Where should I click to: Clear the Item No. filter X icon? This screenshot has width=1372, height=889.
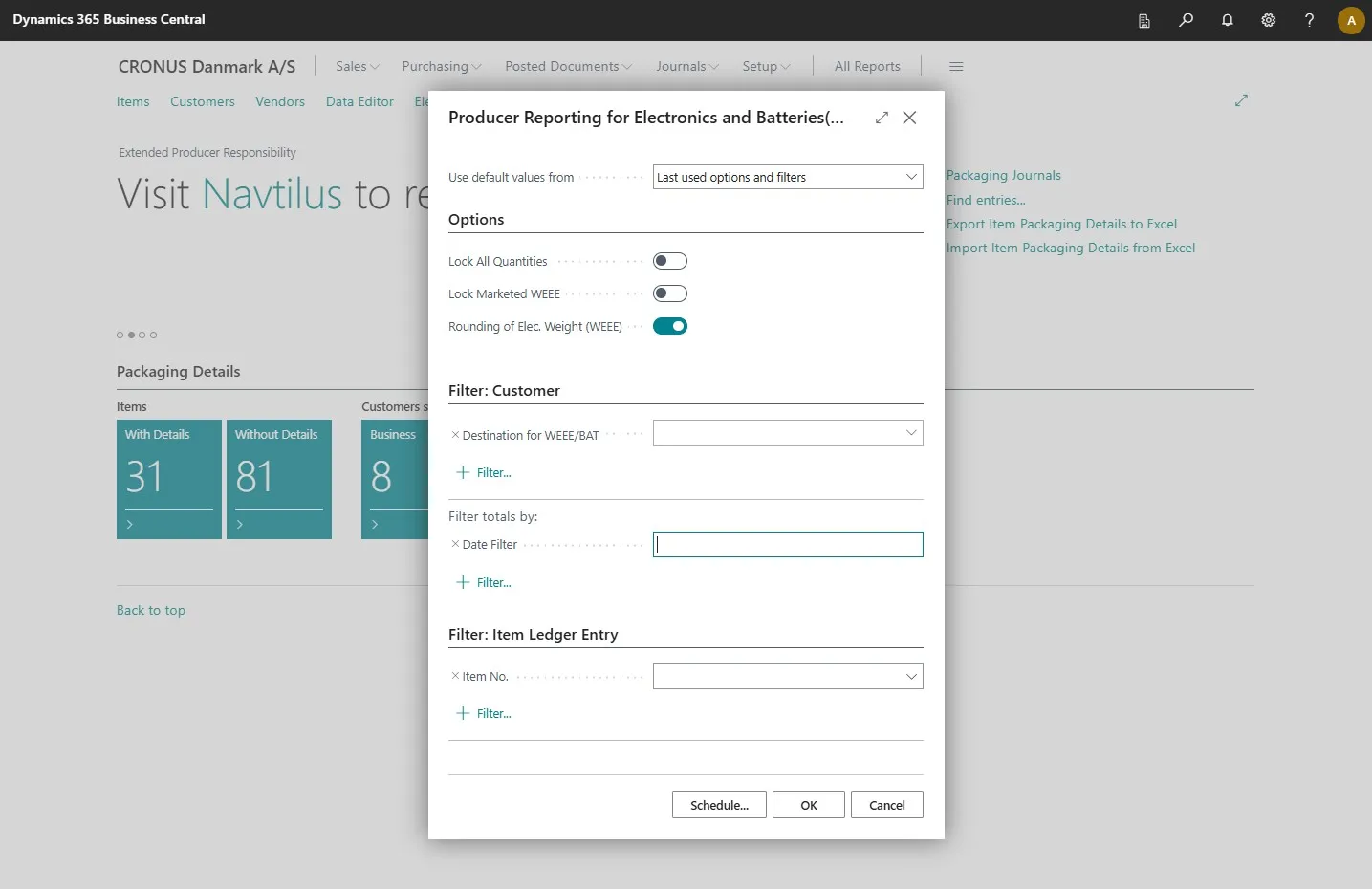(x=455, y=676)
